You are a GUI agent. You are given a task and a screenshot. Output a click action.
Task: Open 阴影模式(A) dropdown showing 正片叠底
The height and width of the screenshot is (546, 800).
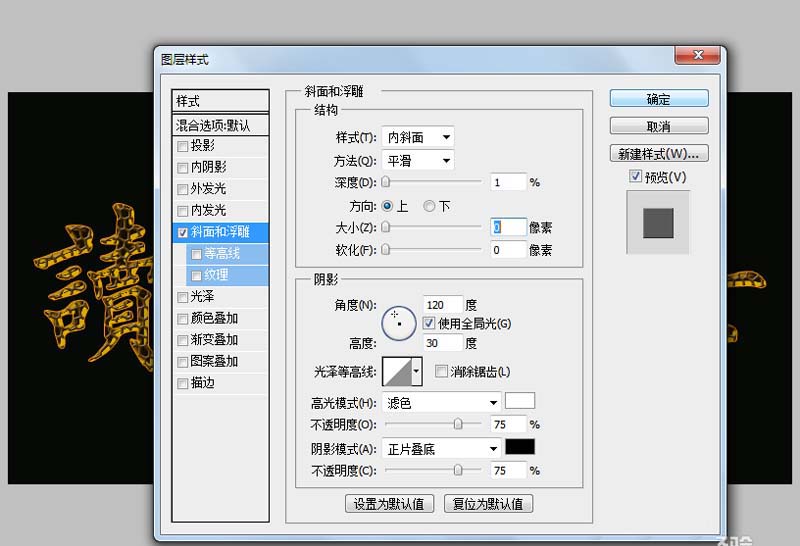(441, 449)
